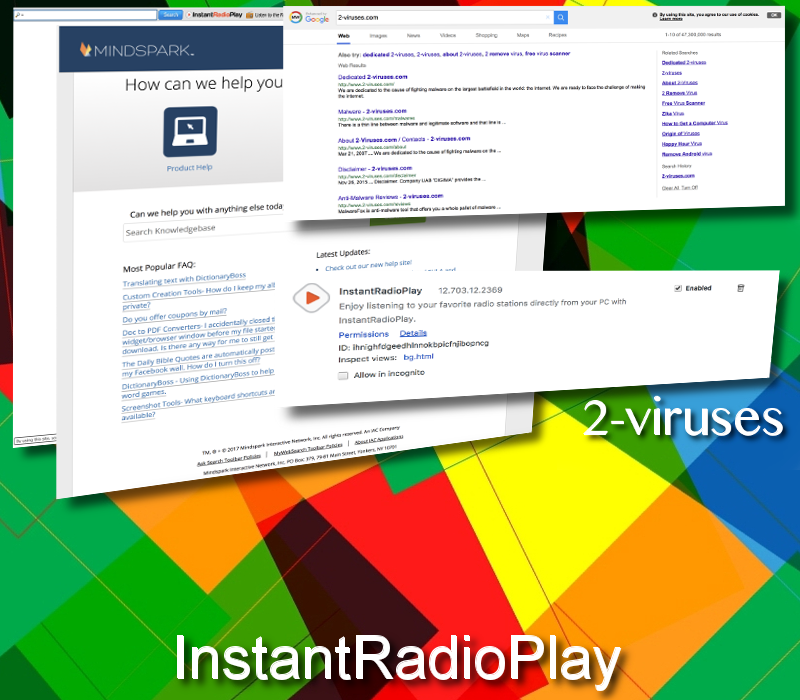Switch to the Shopping tab
Image resolution: width=800 pixels, height=700 pixels.
(x=487, y=34)
